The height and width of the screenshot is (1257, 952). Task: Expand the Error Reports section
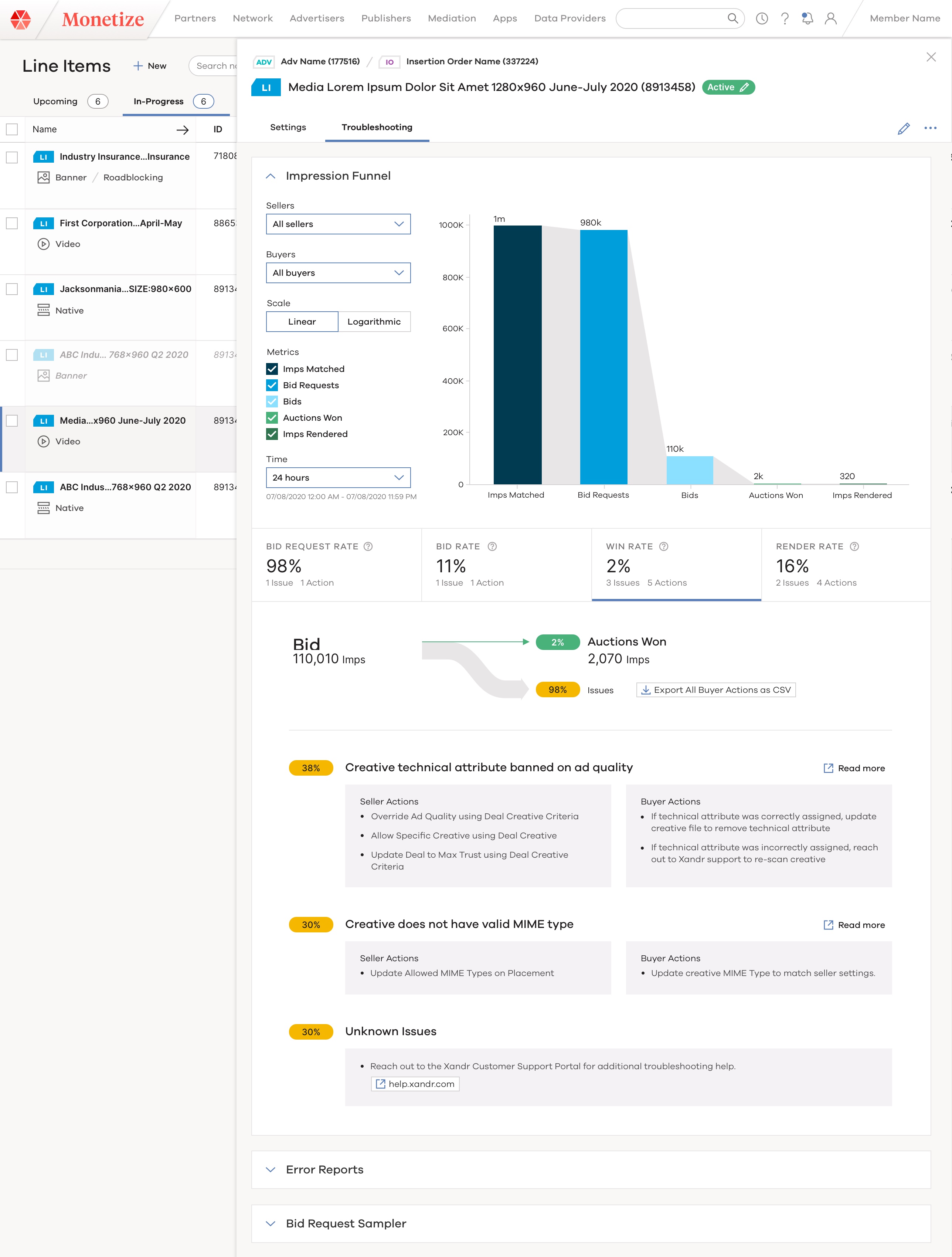(x=324, y=1169)
